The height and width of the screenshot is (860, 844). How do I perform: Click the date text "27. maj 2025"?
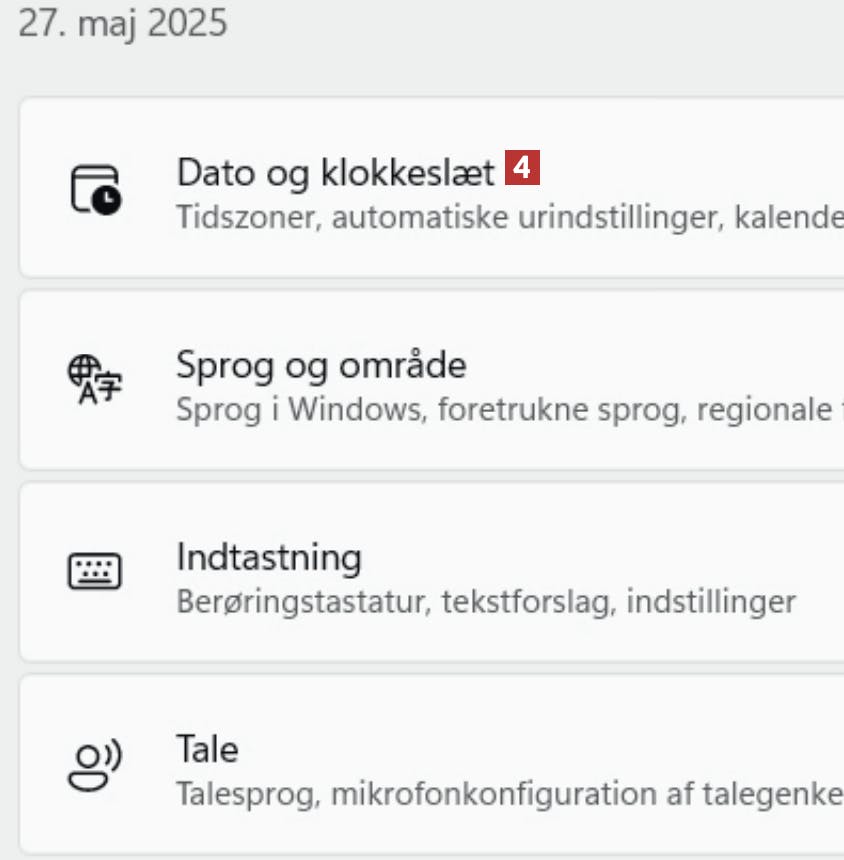pos(123,24)
